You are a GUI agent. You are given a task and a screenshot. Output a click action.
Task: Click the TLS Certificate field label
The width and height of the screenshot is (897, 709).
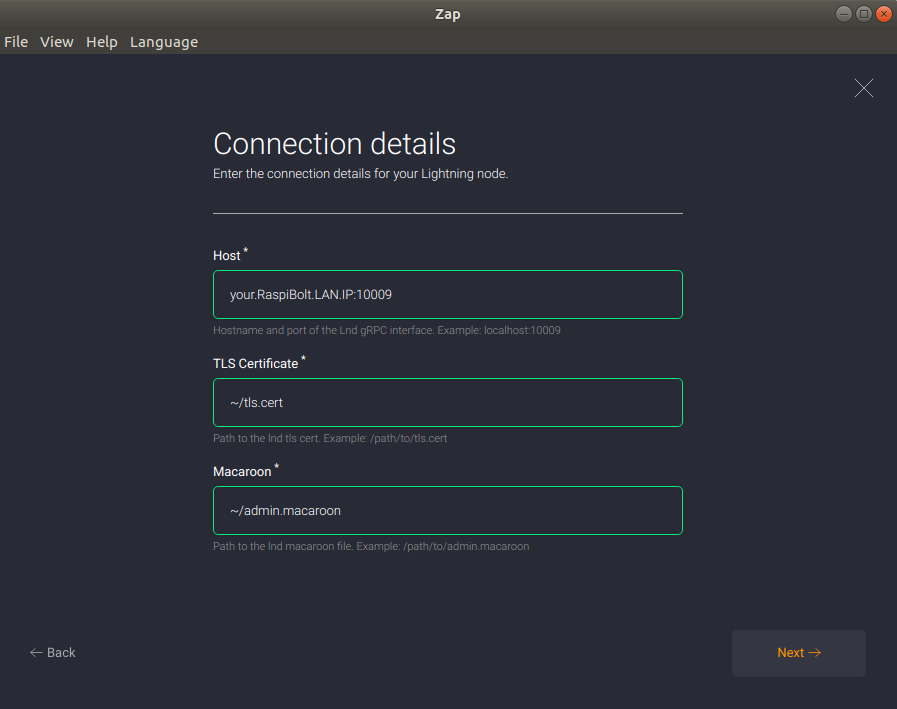pyautogui.click(x=255, y=364)
